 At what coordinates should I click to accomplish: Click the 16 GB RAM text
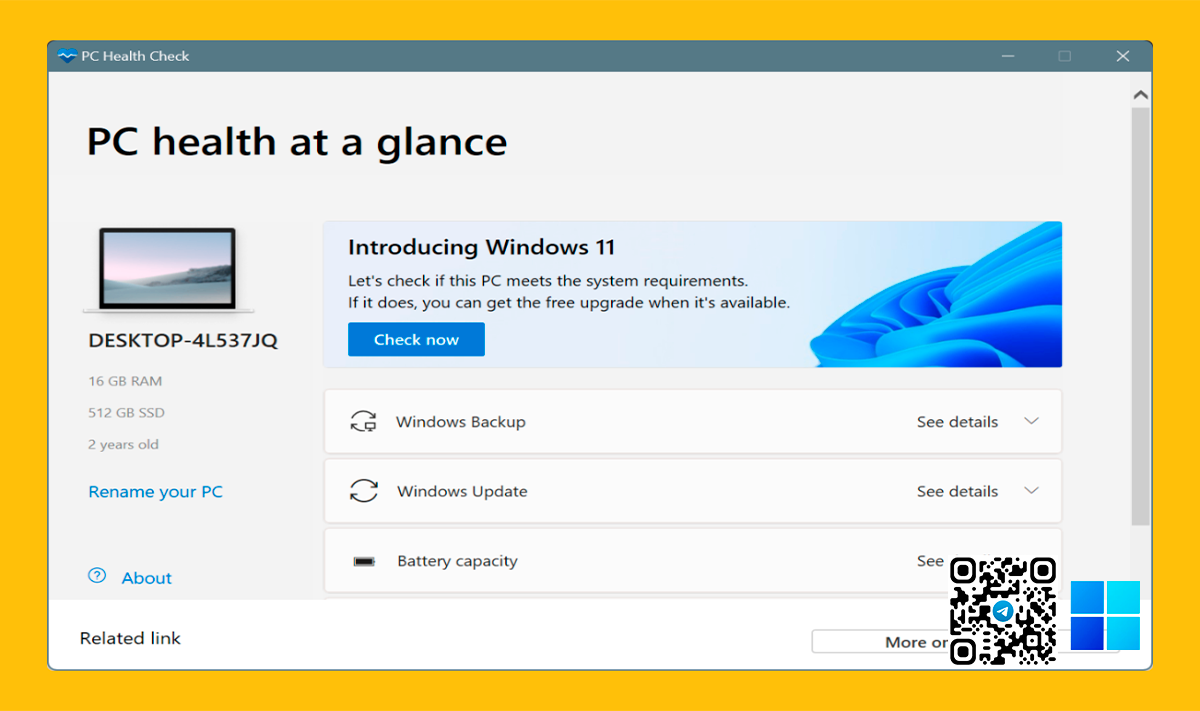pyautogui.click(x=125, y=381)
